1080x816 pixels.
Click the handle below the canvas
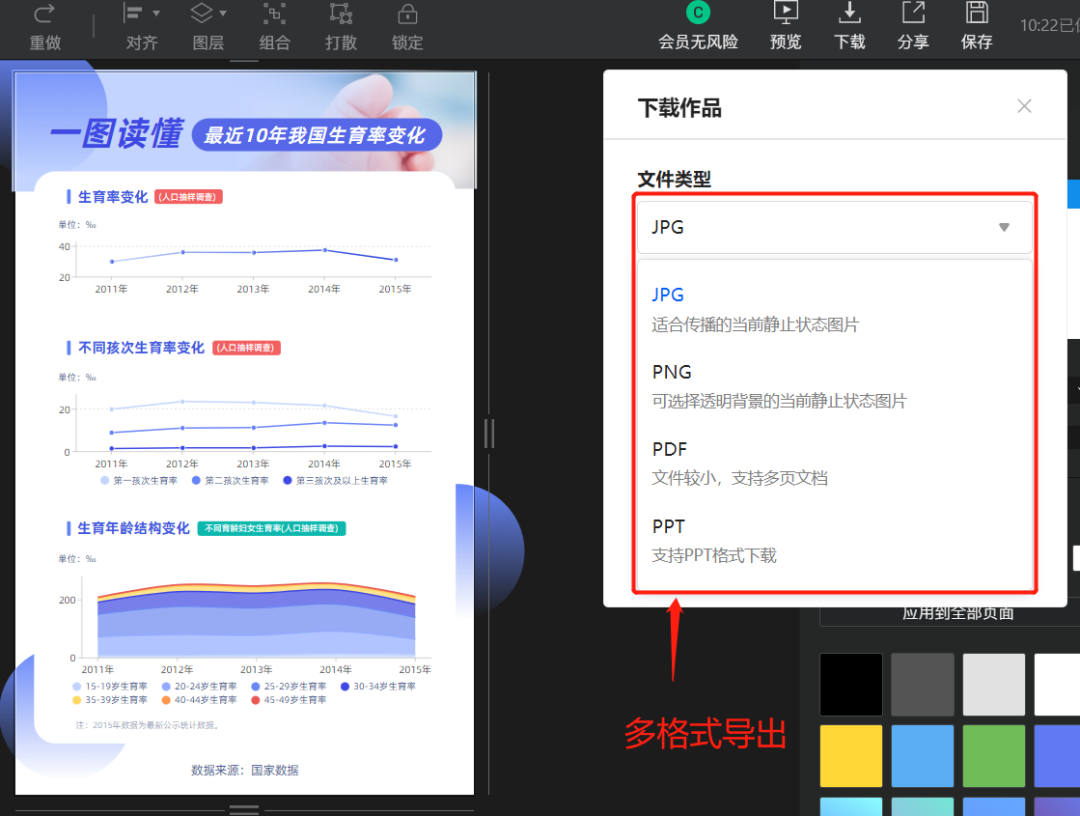[244, 809]
